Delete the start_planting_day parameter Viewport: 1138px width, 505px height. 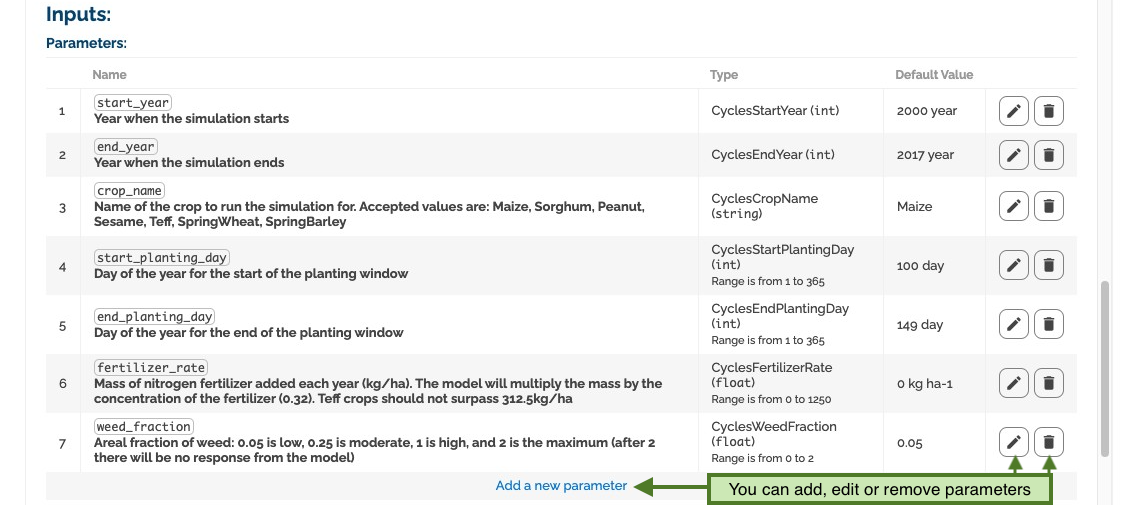(x=1049, y=266)
